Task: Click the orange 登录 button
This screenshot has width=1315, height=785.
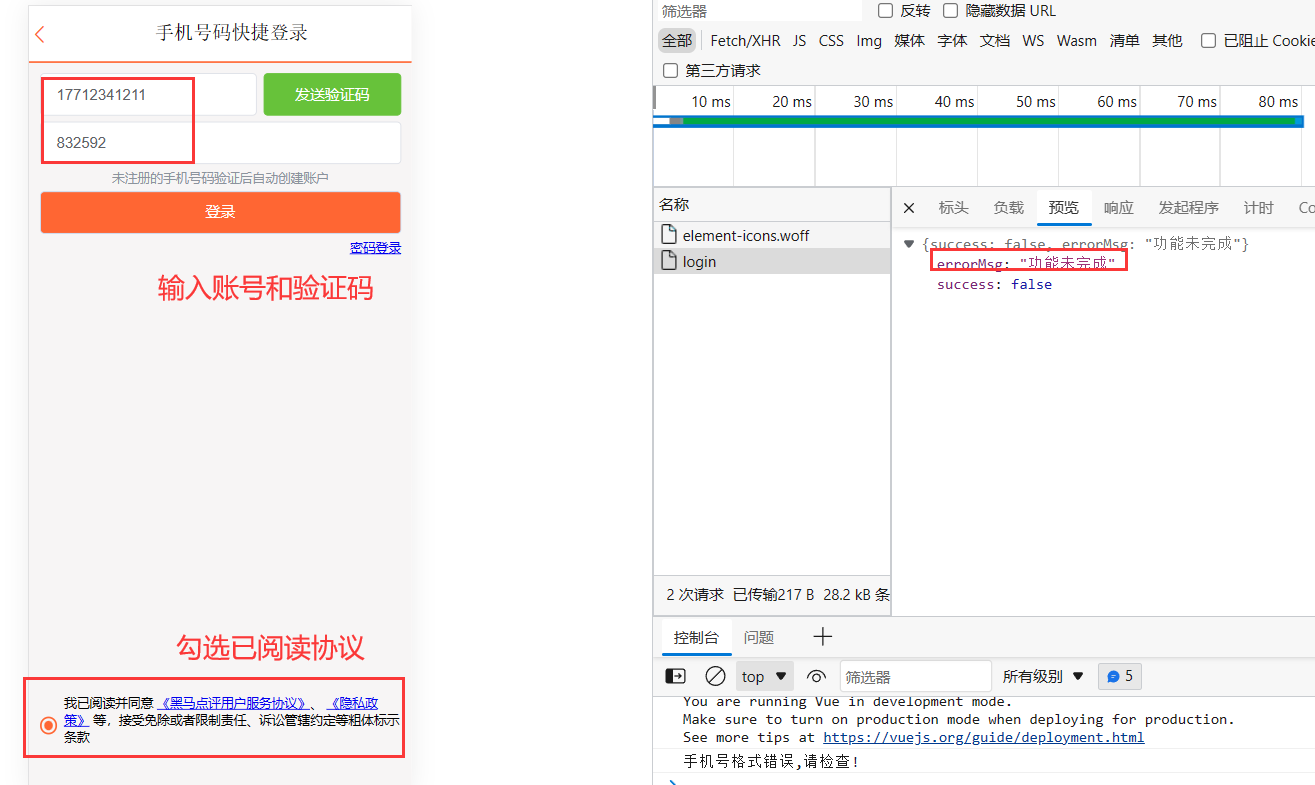Action: [220, 212]
